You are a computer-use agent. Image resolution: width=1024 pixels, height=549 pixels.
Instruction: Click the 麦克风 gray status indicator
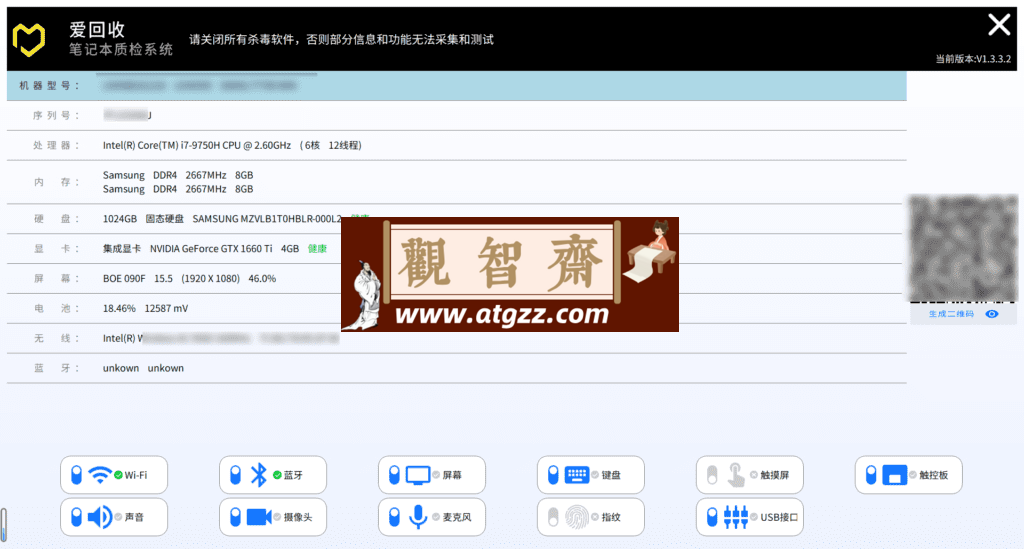click(436, 517)
